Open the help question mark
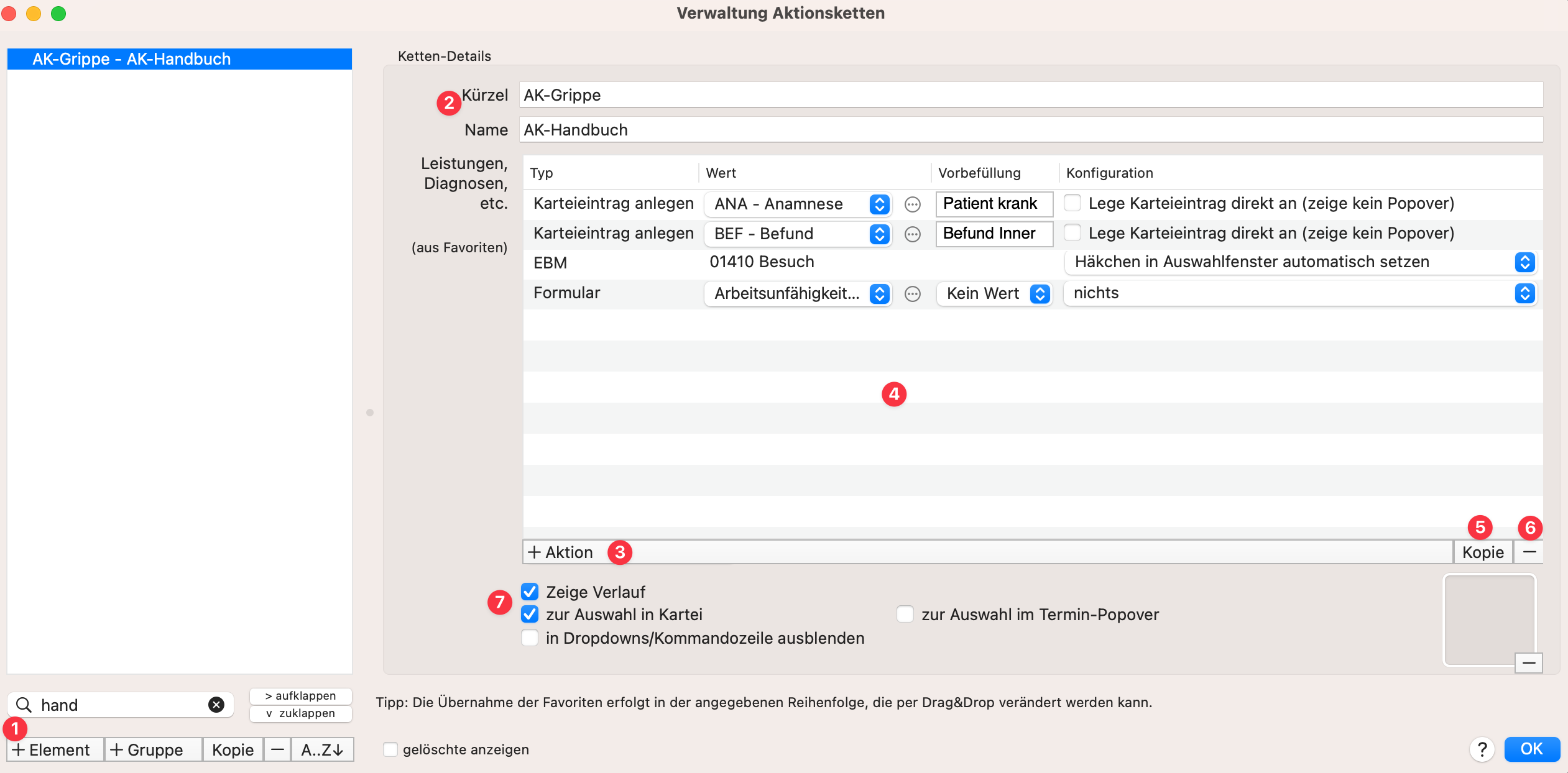Screen dimensions: 1568x773 (1482, 749)
